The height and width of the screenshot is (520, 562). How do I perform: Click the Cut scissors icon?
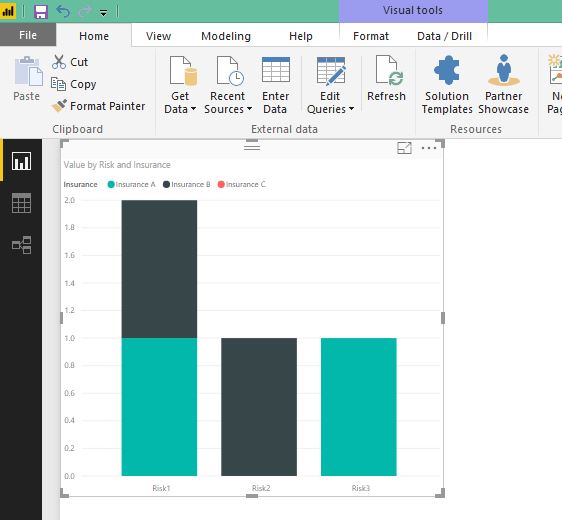[58, 62]
